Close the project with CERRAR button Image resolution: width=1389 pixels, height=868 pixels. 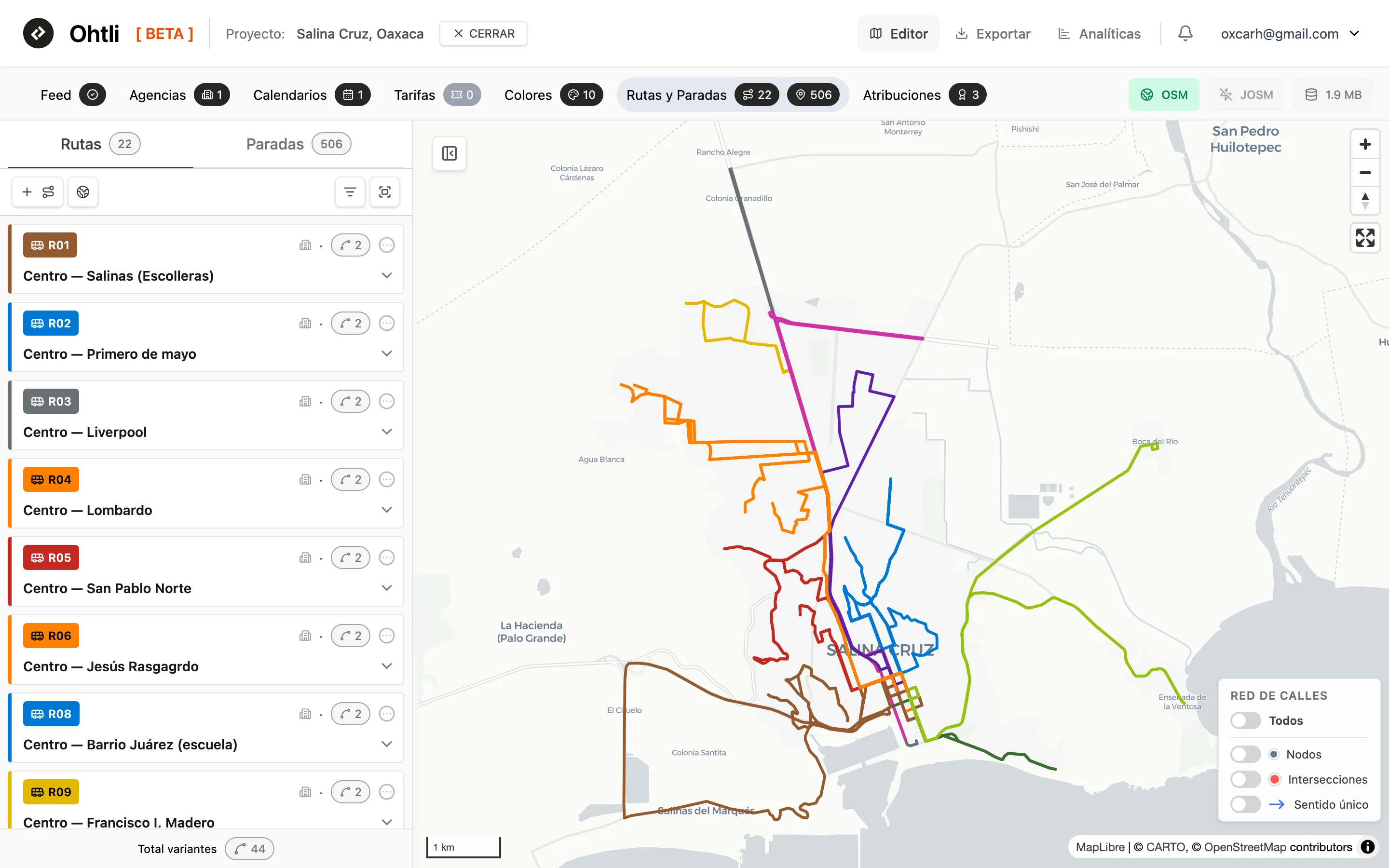point(483,33)
